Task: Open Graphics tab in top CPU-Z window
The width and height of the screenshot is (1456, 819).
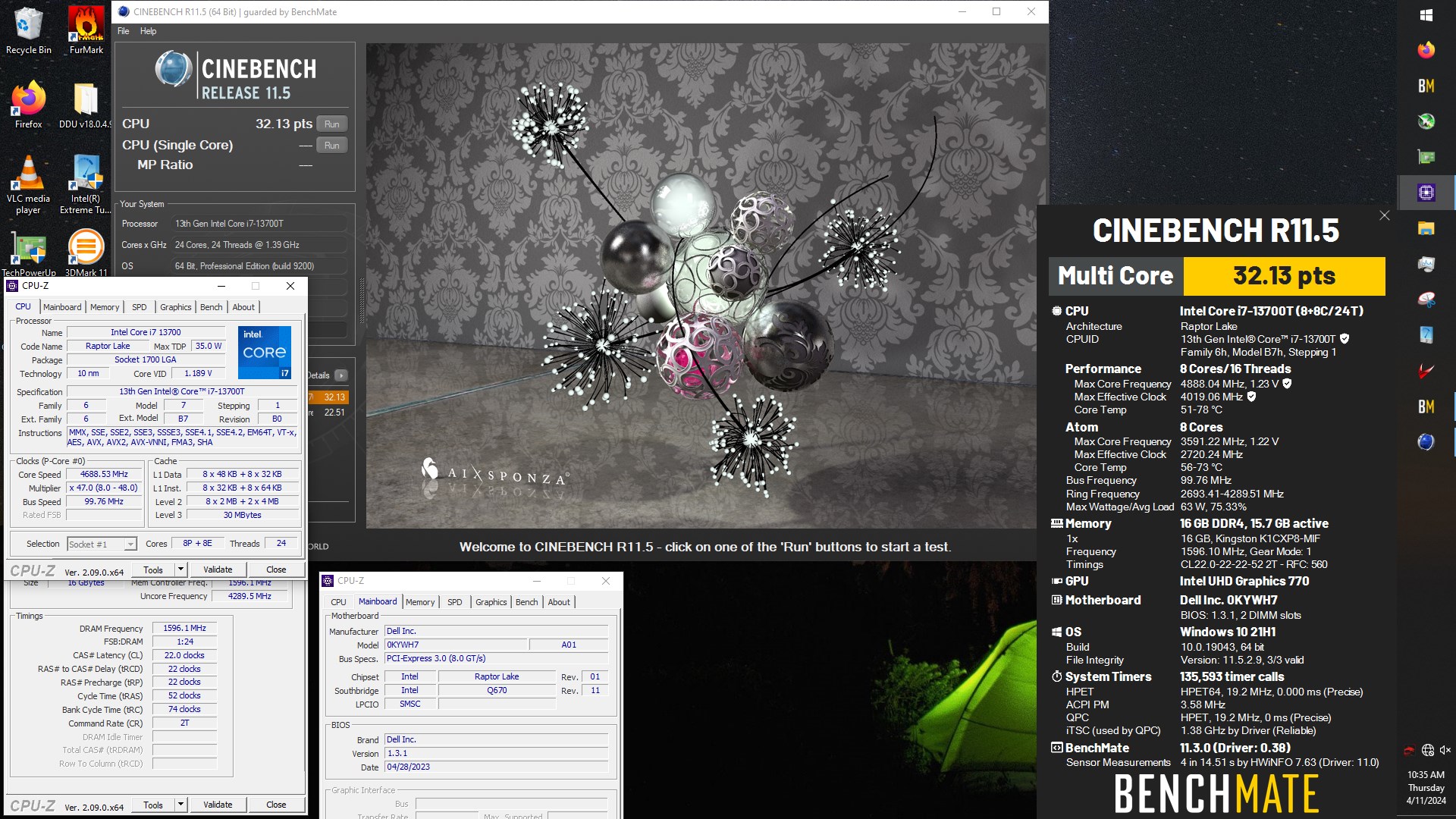Action: pyautogui.click(x=175, y=307)
